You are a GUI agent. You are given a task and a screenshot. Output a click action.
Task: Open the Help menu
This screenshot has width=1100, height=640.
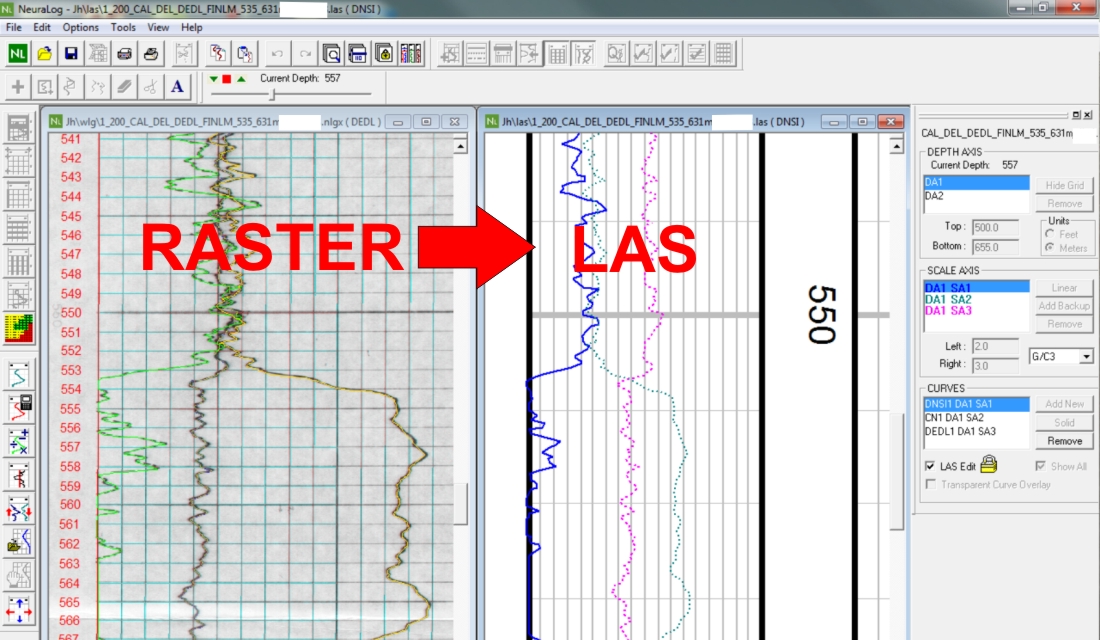click(192, 27)
